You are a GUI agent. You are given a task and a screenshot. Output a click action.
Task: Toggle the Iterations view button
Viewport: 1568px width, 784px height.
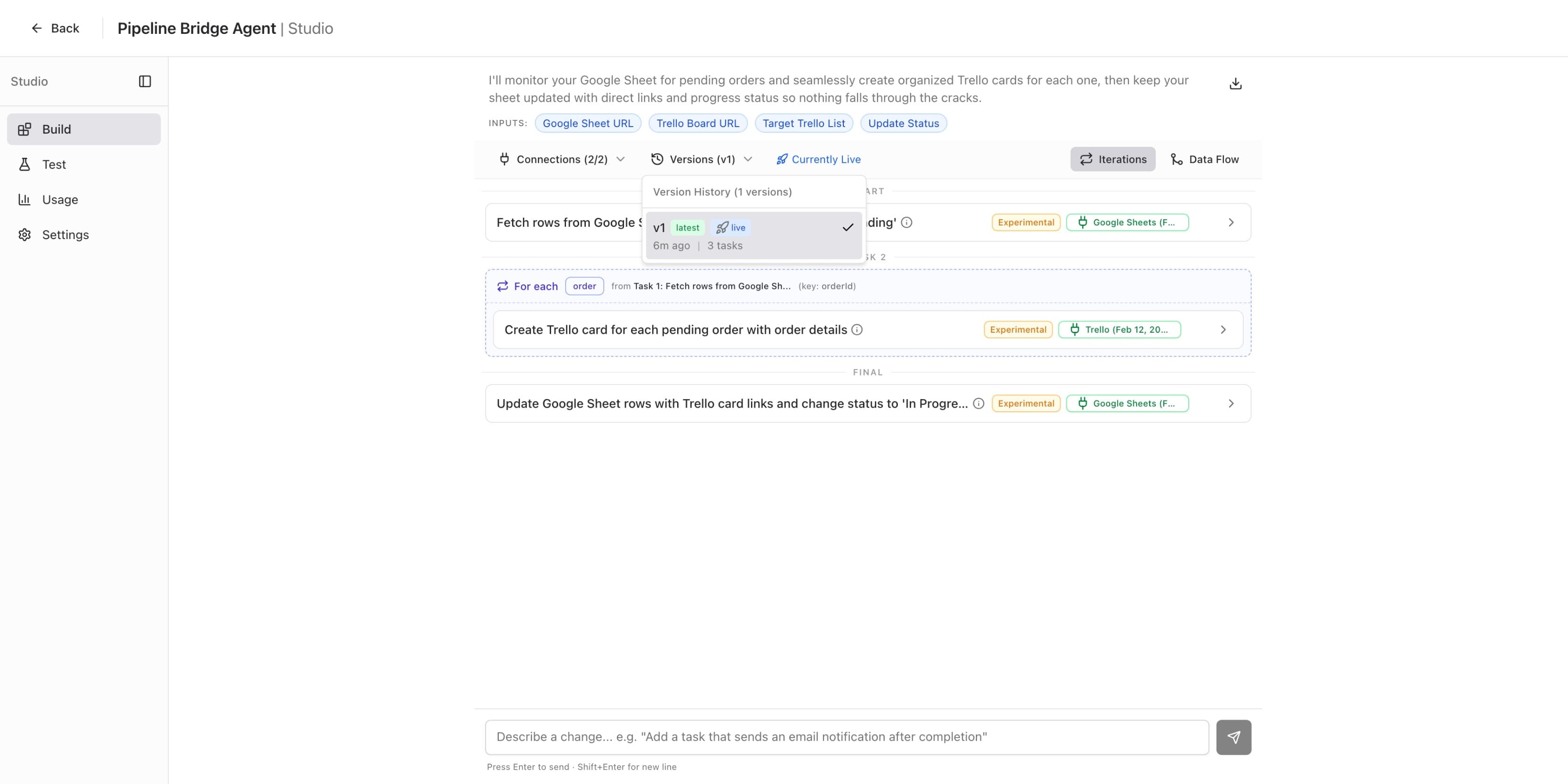(1112, 159)
